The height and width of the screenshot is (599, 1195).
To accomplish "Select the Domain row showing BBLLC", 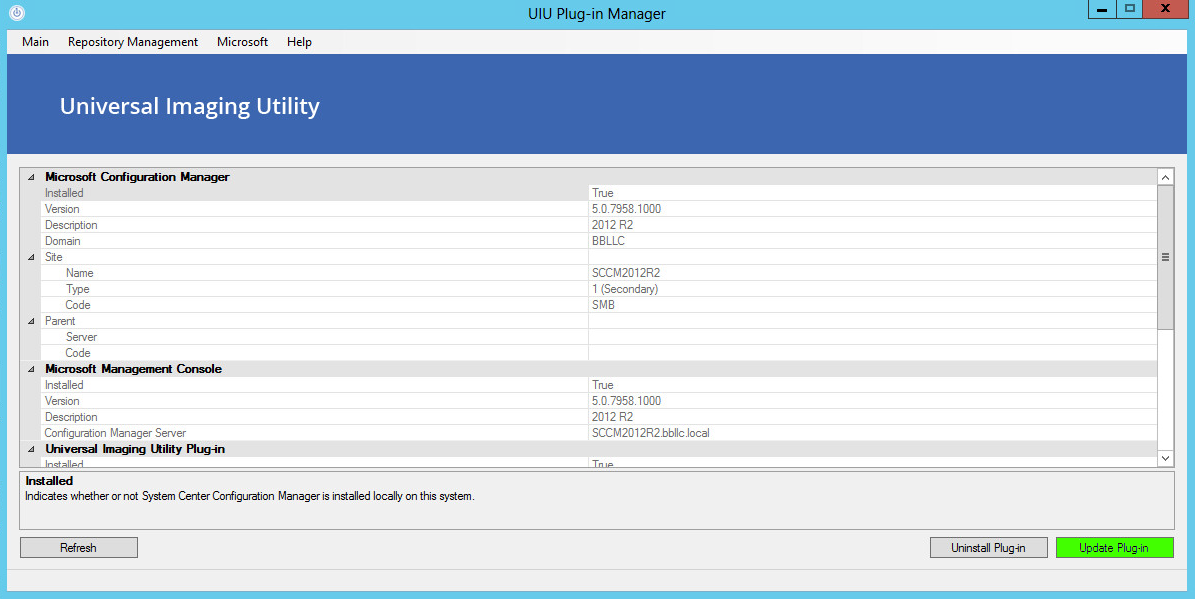I will pos(300,240).
